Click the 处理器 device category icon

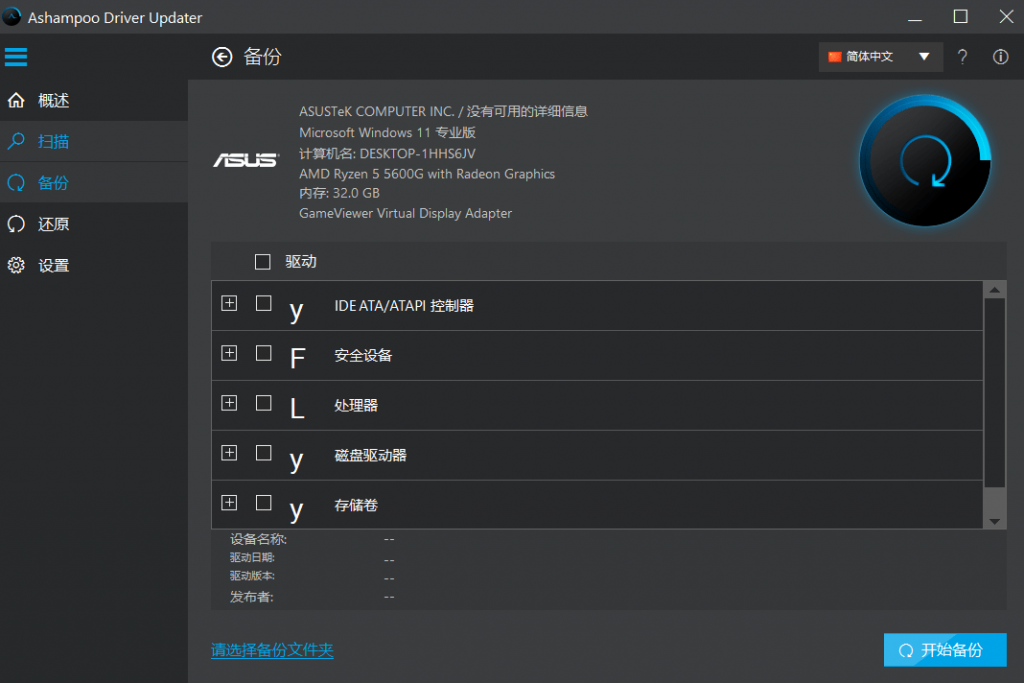tap(296, 407)
